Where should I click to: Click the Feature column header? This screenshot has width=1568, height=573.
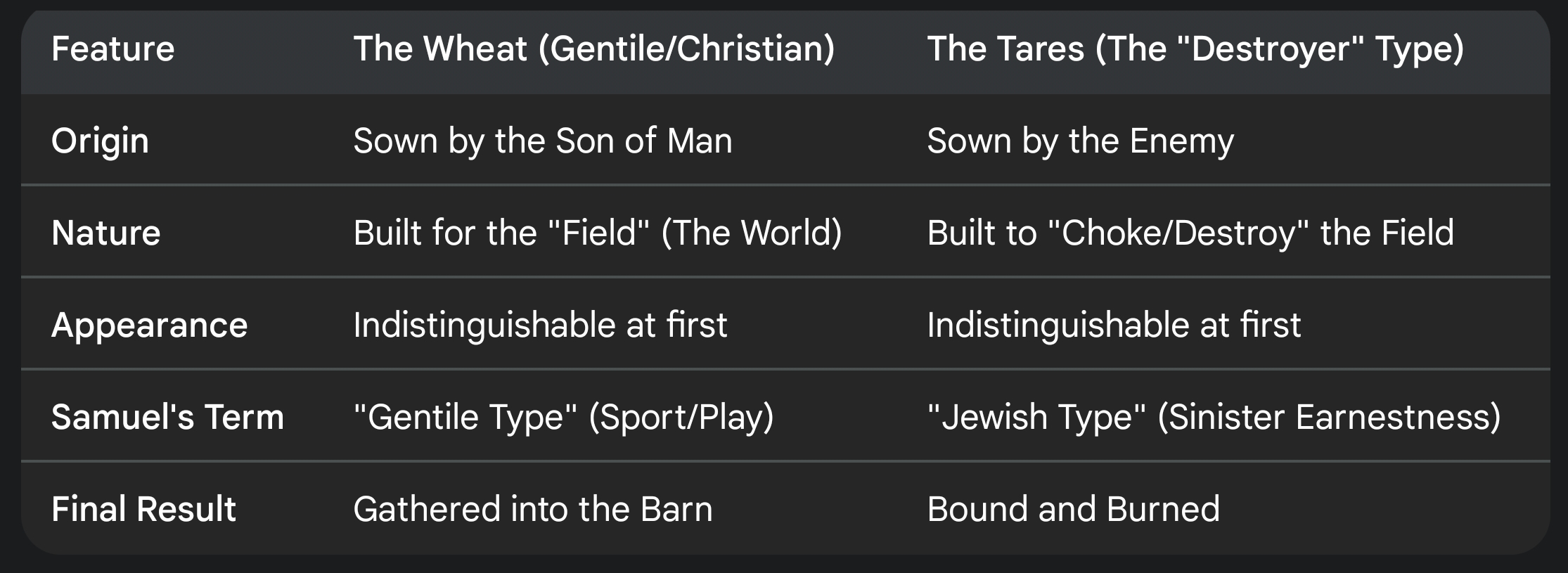113,49
